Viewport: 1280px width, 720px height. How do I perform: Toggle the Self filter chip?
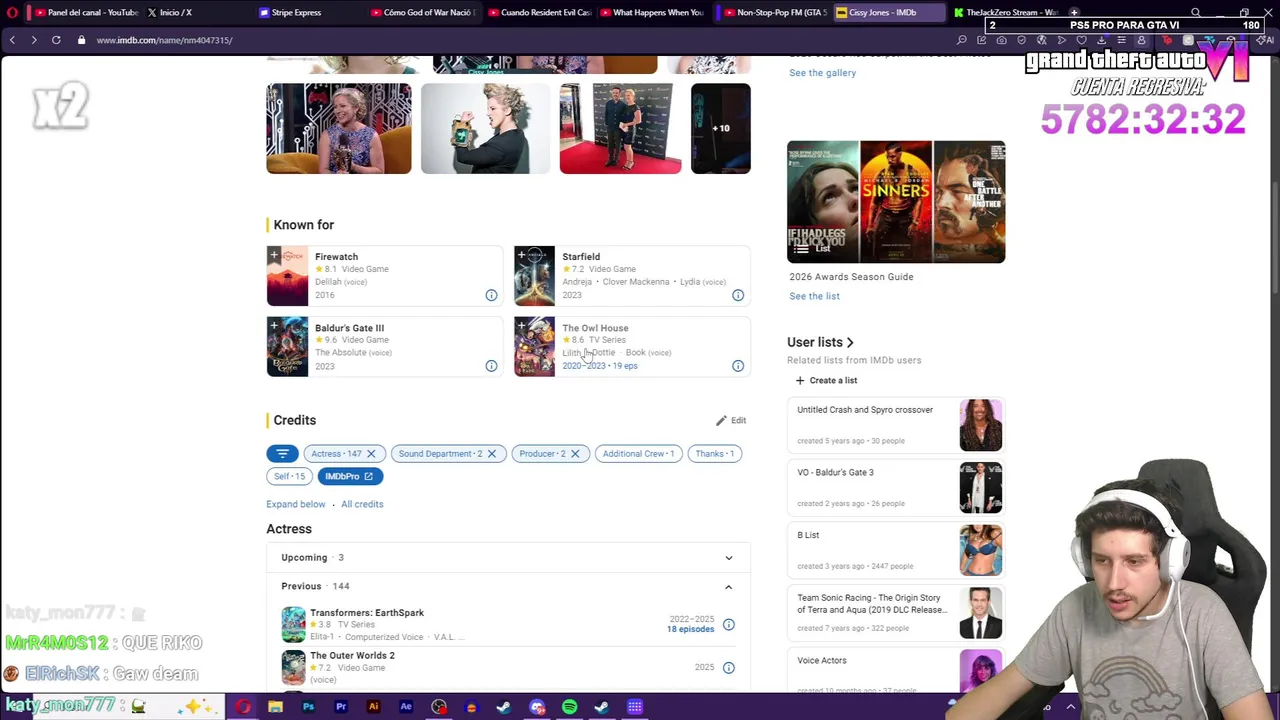[x=289, y=476]
